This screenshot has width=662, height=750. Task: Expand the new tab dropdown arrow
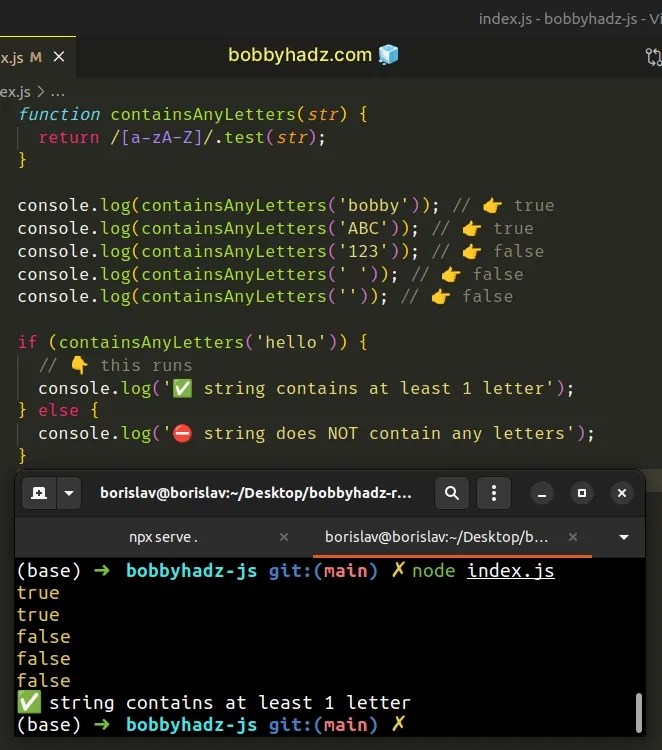tap(69, 493)
